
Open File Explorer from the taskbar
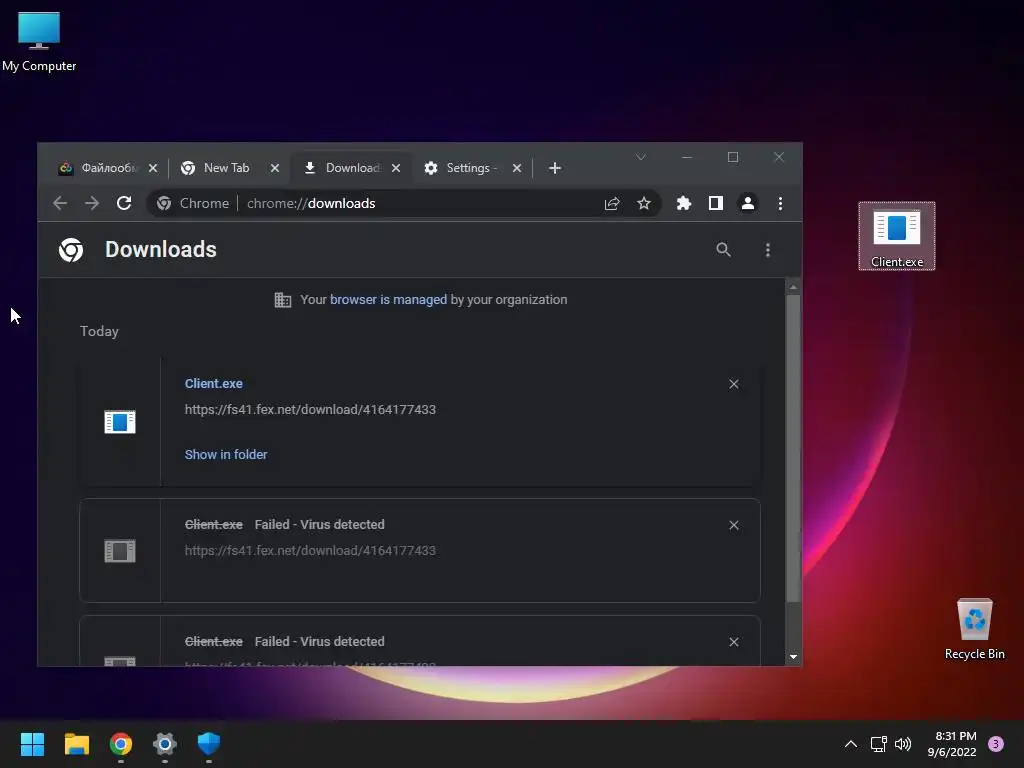(76, 744)
